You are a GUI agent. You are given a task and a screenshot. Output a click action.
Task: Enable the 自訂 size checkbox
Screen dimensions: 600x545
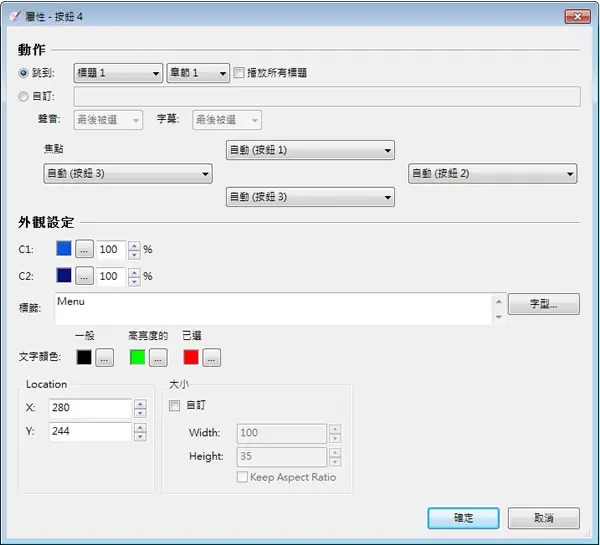[x=174, y=405]
